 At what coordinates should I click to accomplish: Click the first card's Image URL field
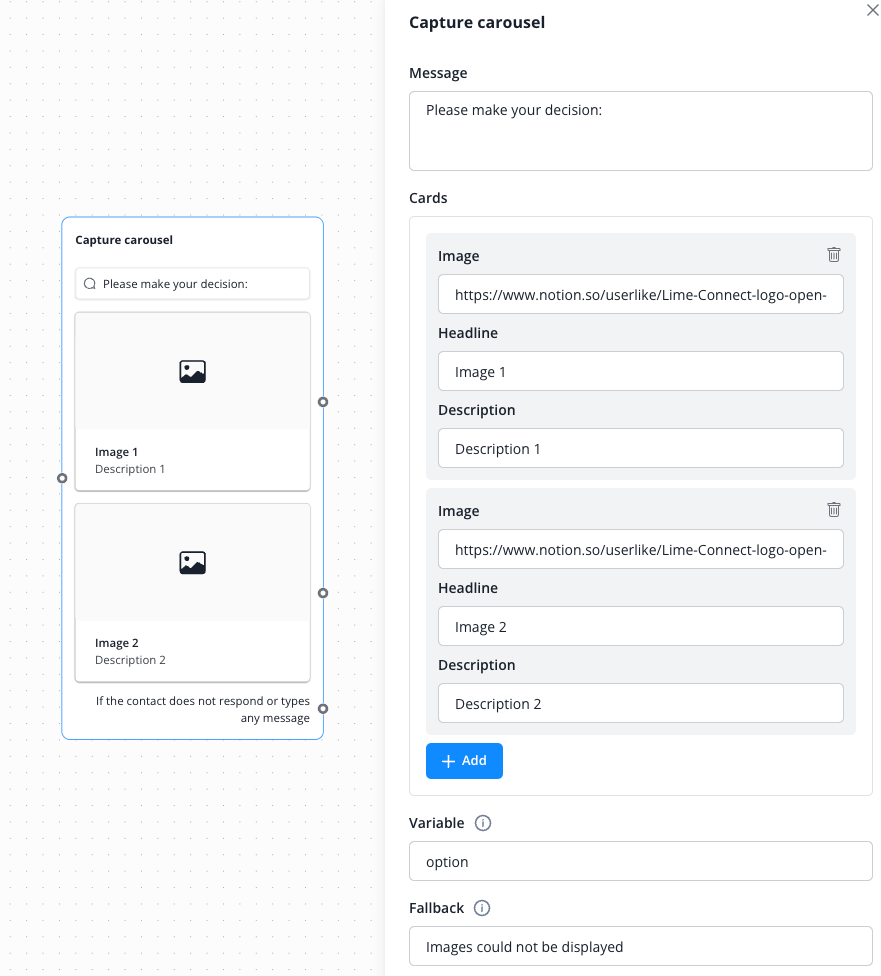click(x=640, y=295)
